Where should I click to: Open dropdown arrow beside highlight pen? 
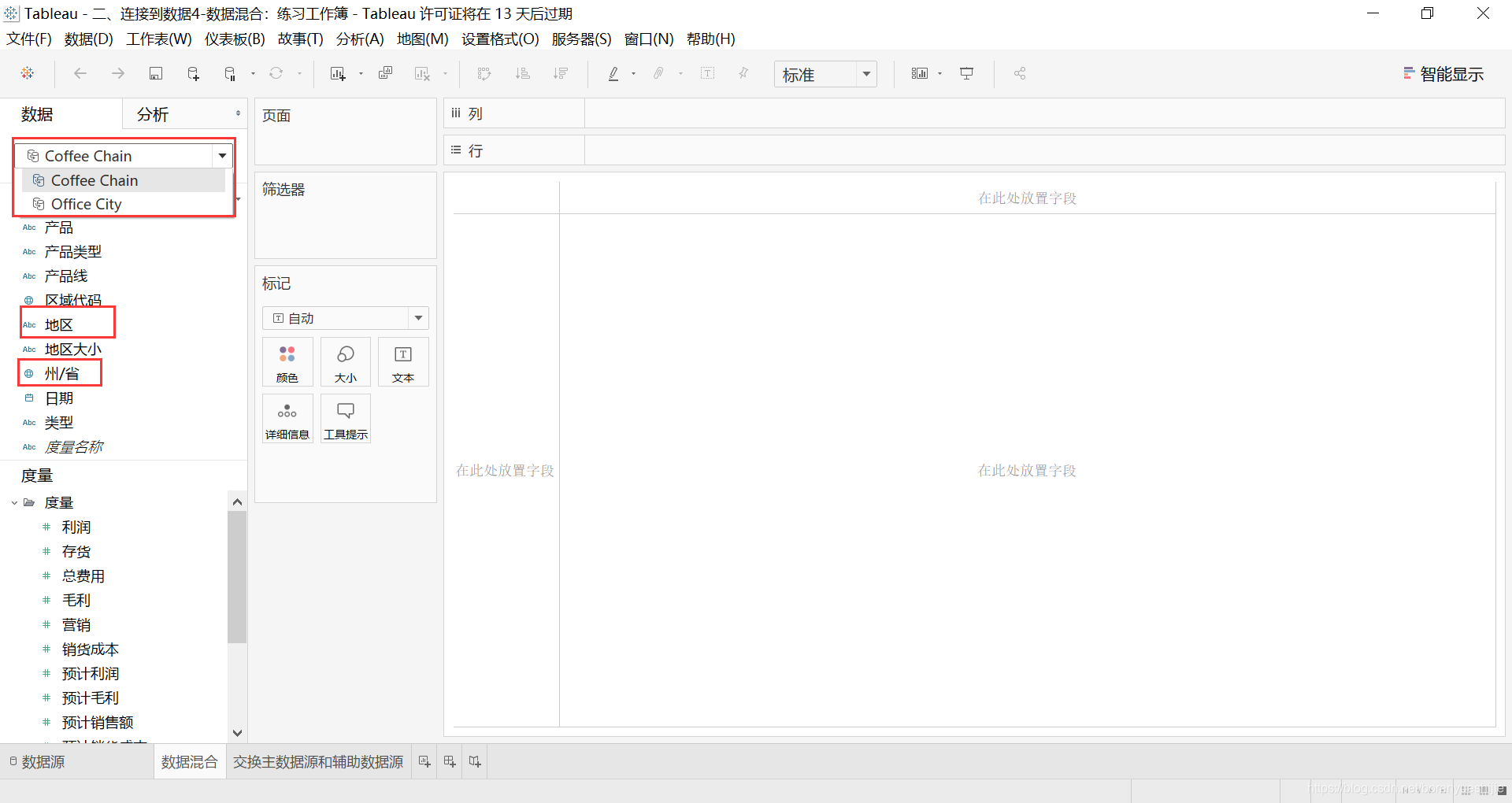[633, 73]
